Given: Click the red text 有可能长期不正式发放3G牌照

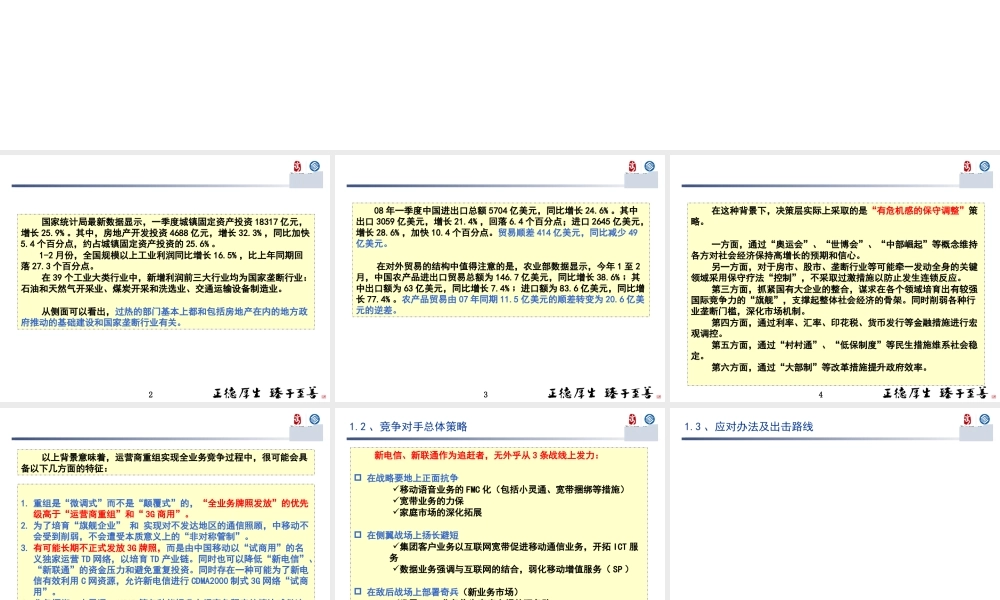Looking at the screenshot, I should pos(96,548).
